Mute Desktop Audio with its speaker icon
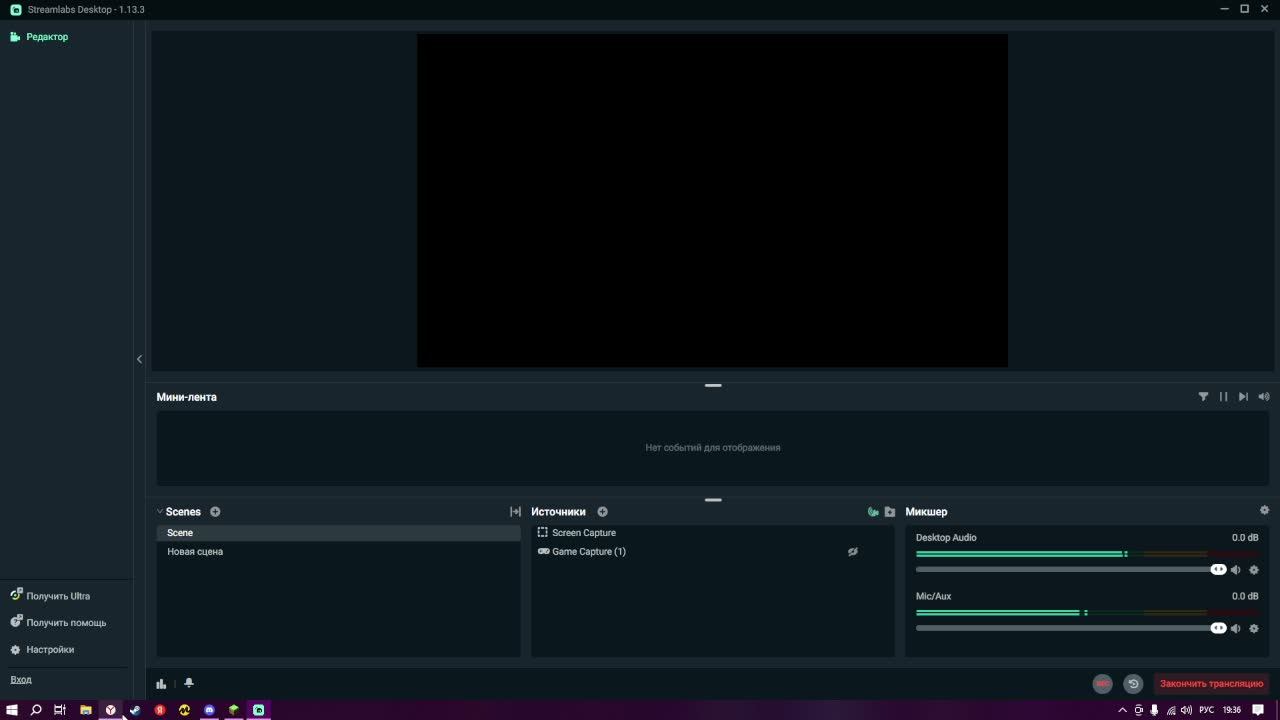Screen dimensions: 1280x720 pyautogui.click(x=1236, y=570)
